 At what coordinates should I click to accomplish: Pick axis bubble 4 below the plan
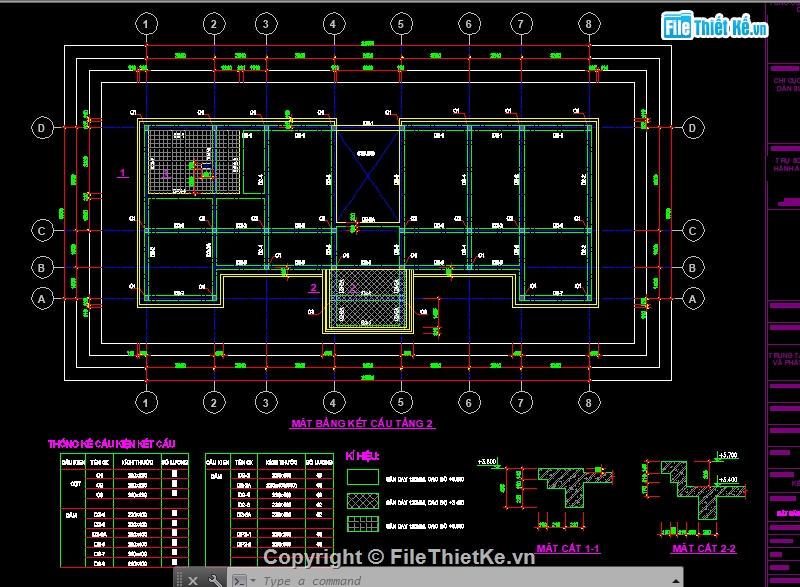point(333,403)
